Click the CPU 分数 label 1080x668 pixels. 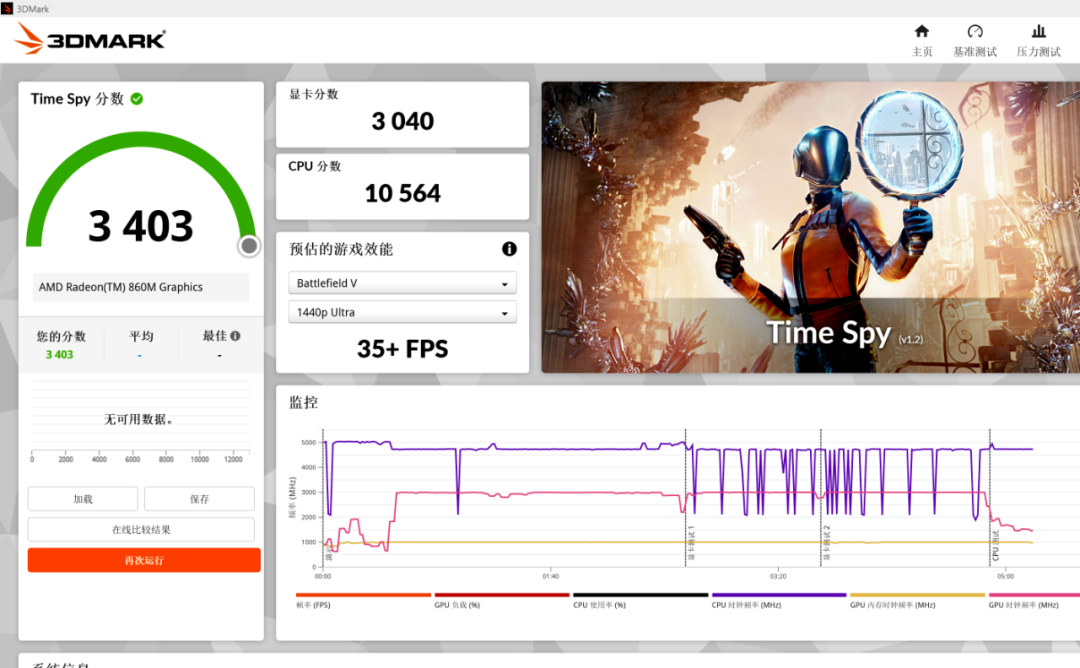tap(315, 166)
